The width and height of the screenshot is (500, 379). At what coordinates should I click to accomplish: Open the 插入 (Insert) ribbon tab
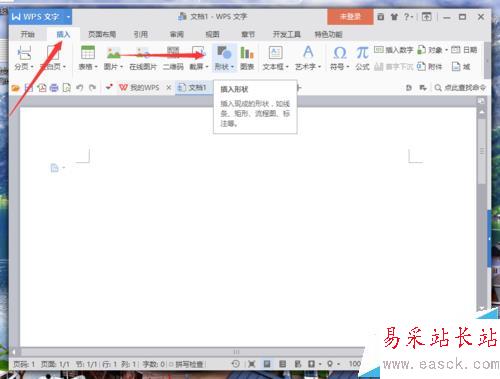63,34
